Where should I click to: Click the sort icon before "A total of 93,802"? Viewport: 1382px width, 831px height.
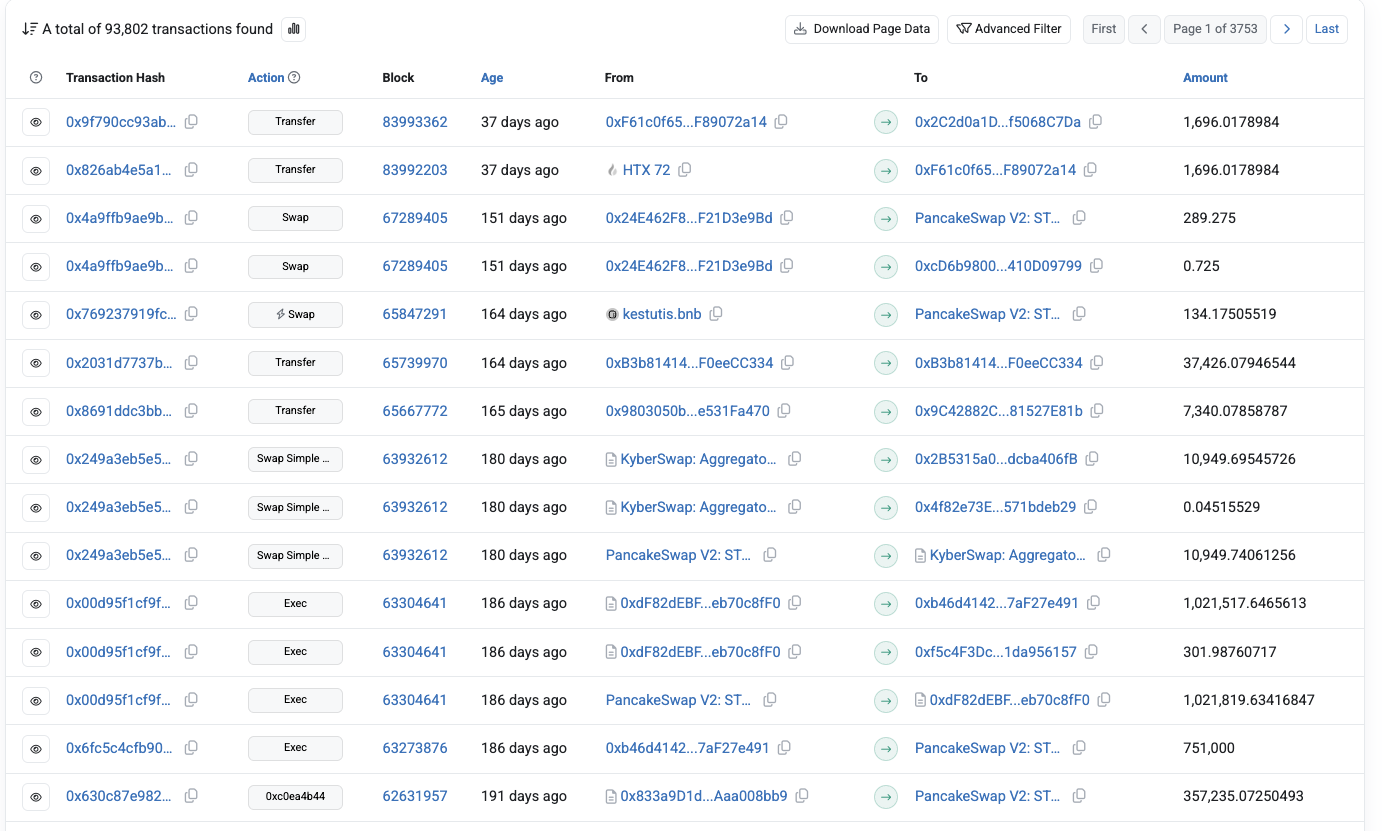tap(30, 29)
